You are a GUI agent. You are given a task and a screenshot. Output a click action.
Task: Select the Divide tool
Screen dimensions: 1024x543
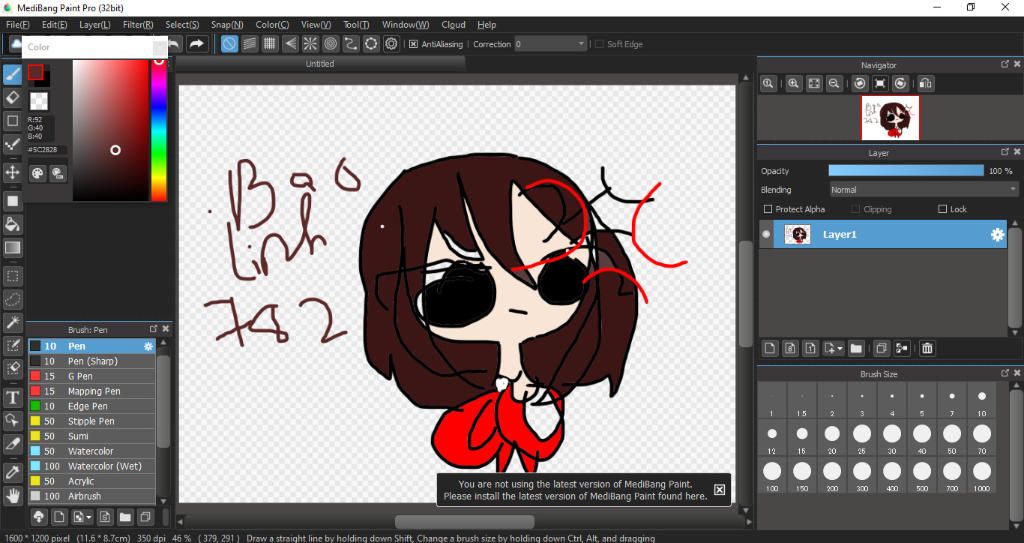point(12,444)
